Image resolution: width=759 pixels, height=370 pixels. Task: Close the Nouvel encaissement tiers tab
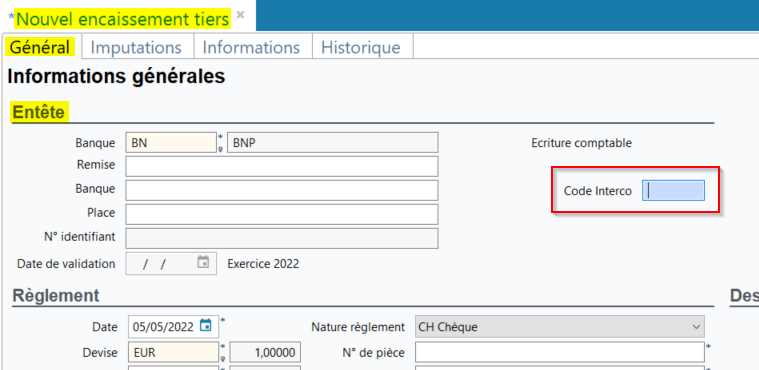(240, 15)
